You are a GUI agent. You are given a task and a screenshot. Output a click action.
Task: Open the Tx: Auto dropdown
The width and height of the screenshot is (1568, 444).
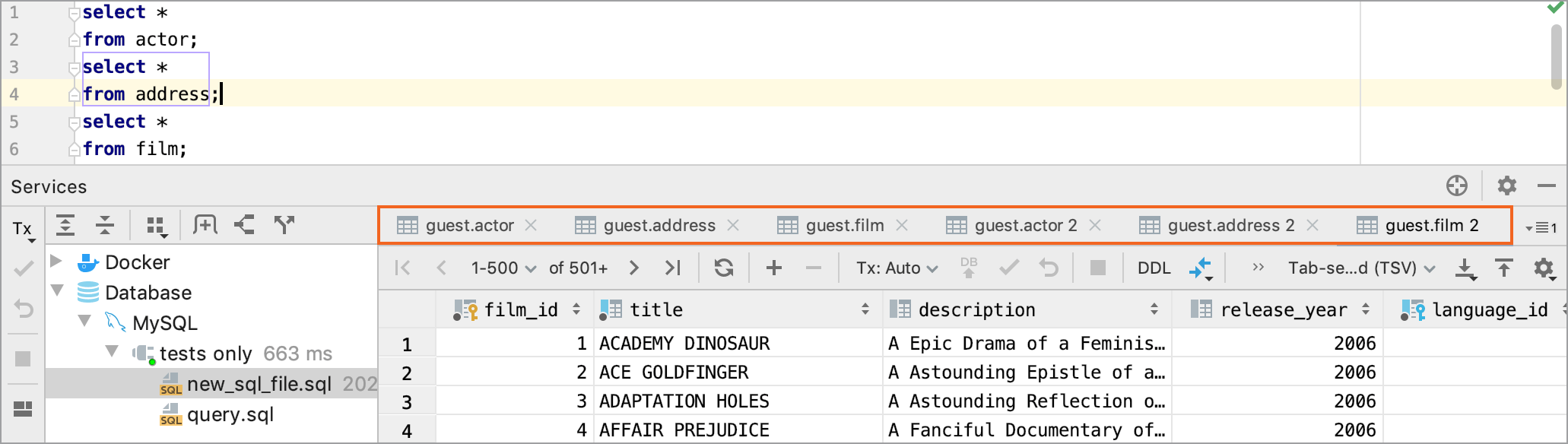[897, 268]
